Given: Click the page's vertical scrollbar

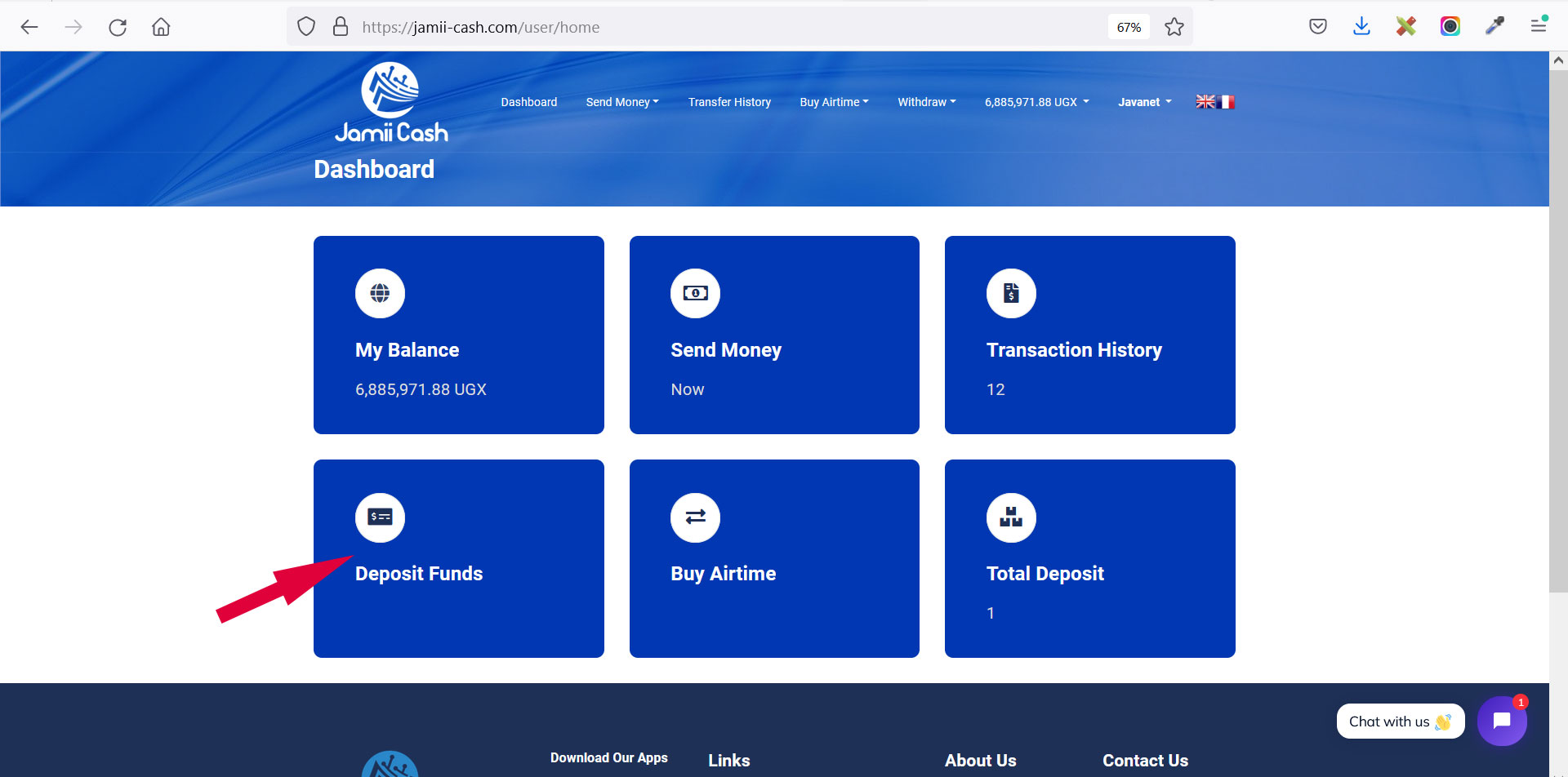Looking at the screenshot, I should pos(1558,326).
